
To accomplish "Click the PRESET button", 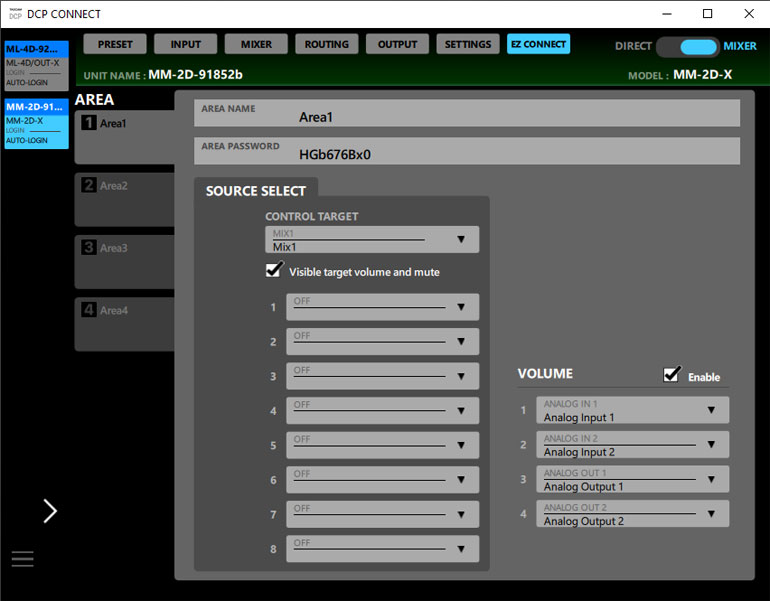I will (115, 44).
